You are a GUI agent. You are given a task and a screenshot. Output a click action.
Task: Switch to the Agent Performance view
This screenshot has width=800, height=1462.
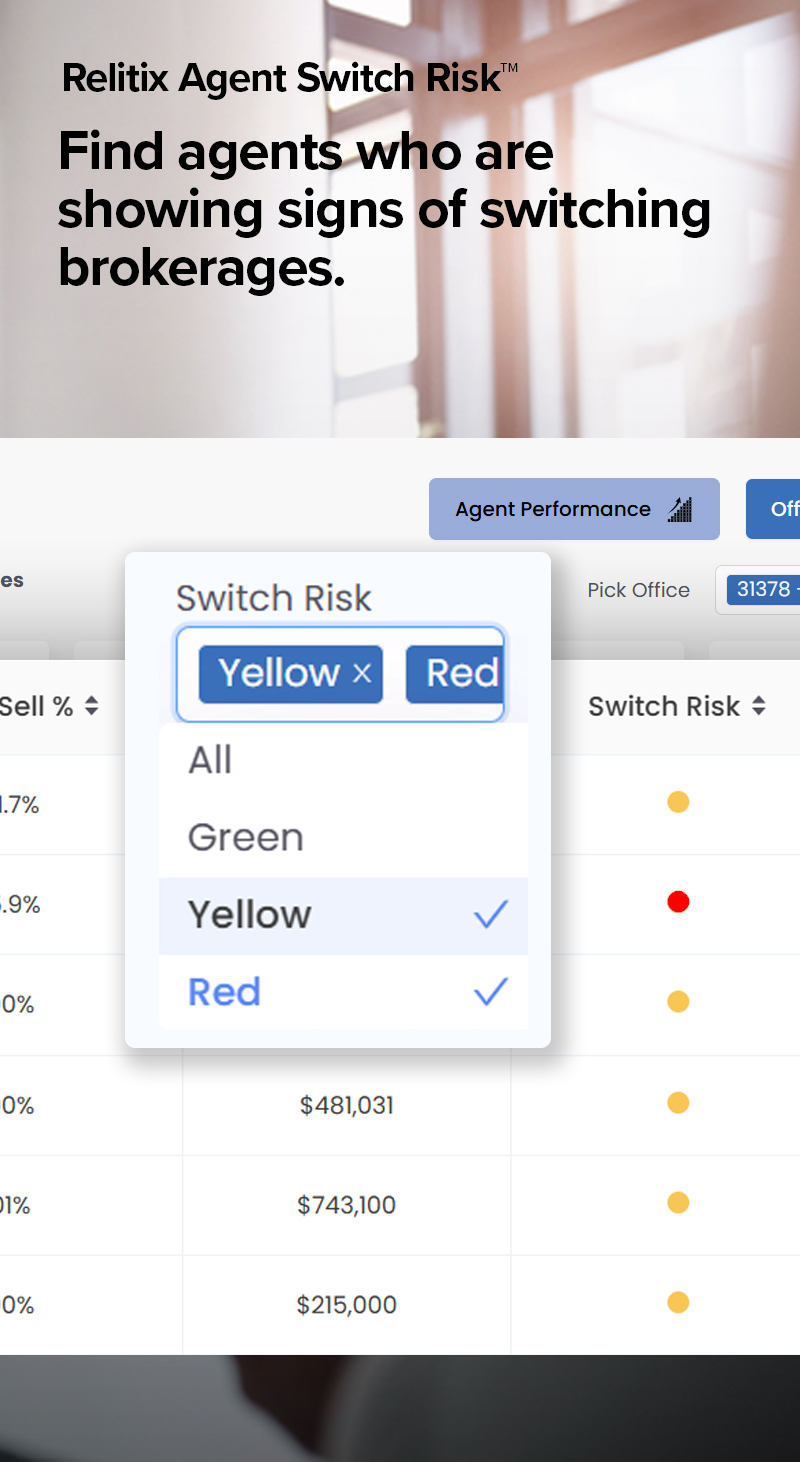(574, 509)
